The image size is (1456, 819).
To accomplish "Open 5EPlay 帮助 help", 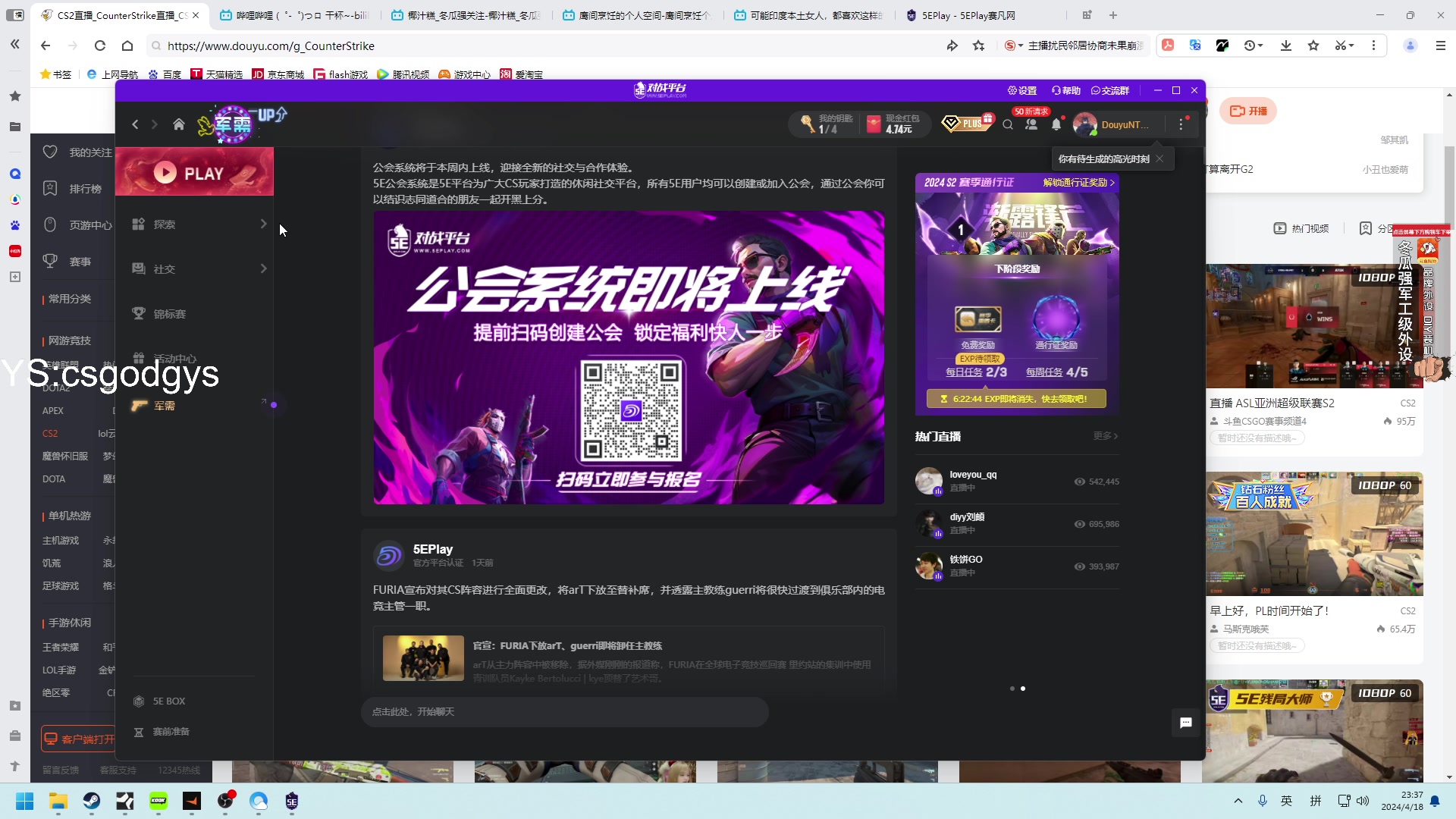I will pyautogui.click(x=1065, y=90).
